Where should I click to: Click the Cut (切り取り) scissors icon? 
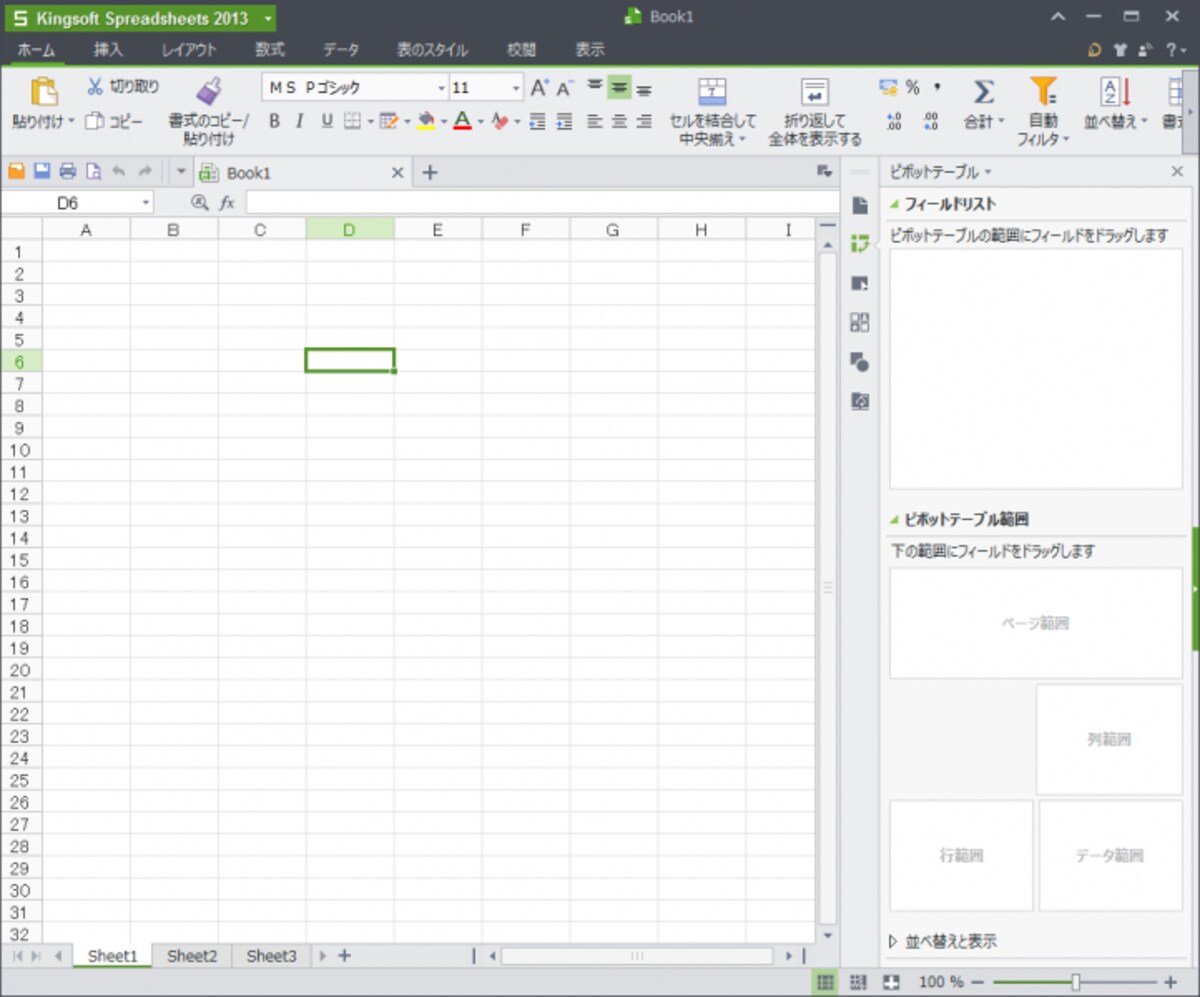coord(96,87)
